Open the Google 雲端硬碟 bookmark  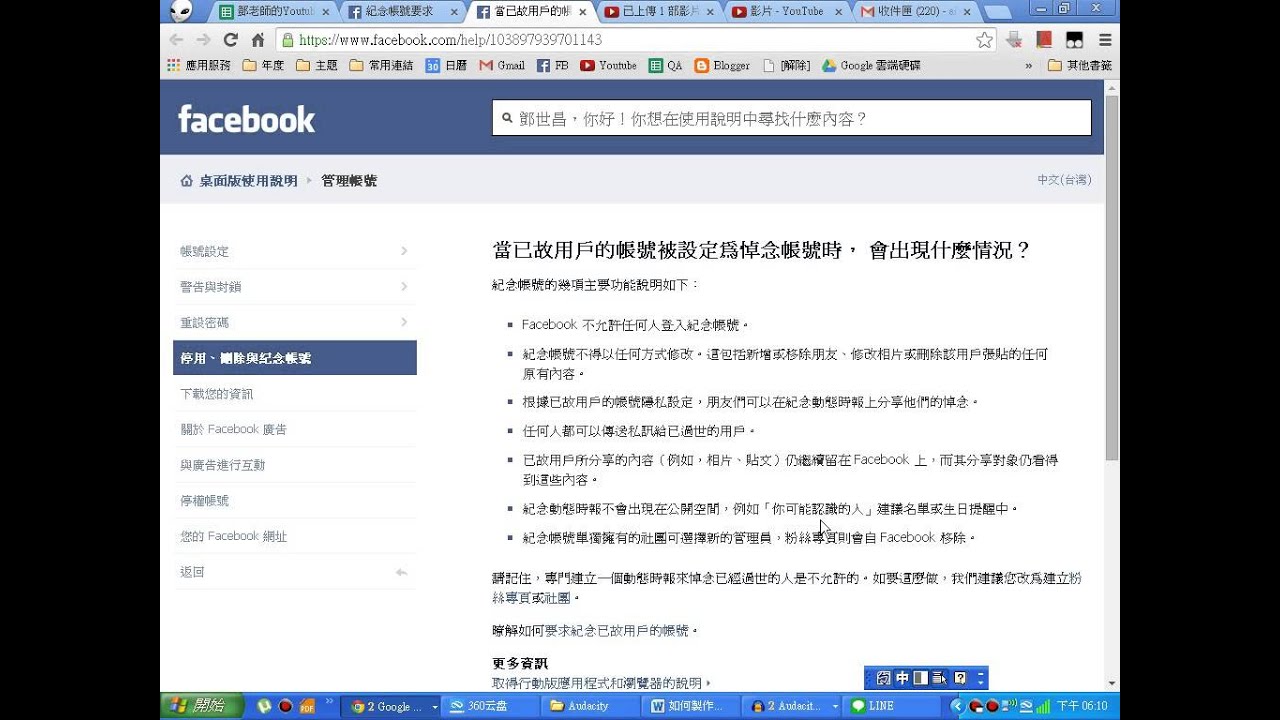click(x=871, y=65)
